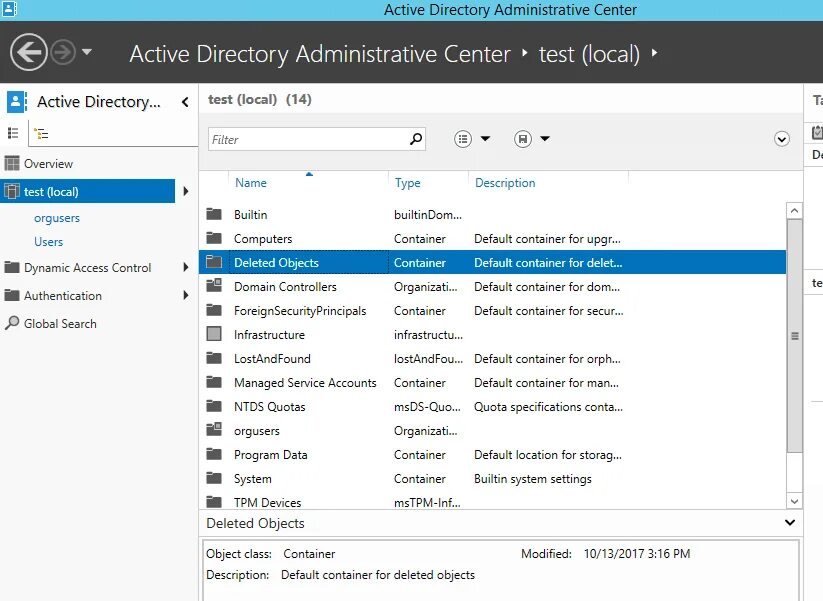Sort by Name column header

click(251, 183)
